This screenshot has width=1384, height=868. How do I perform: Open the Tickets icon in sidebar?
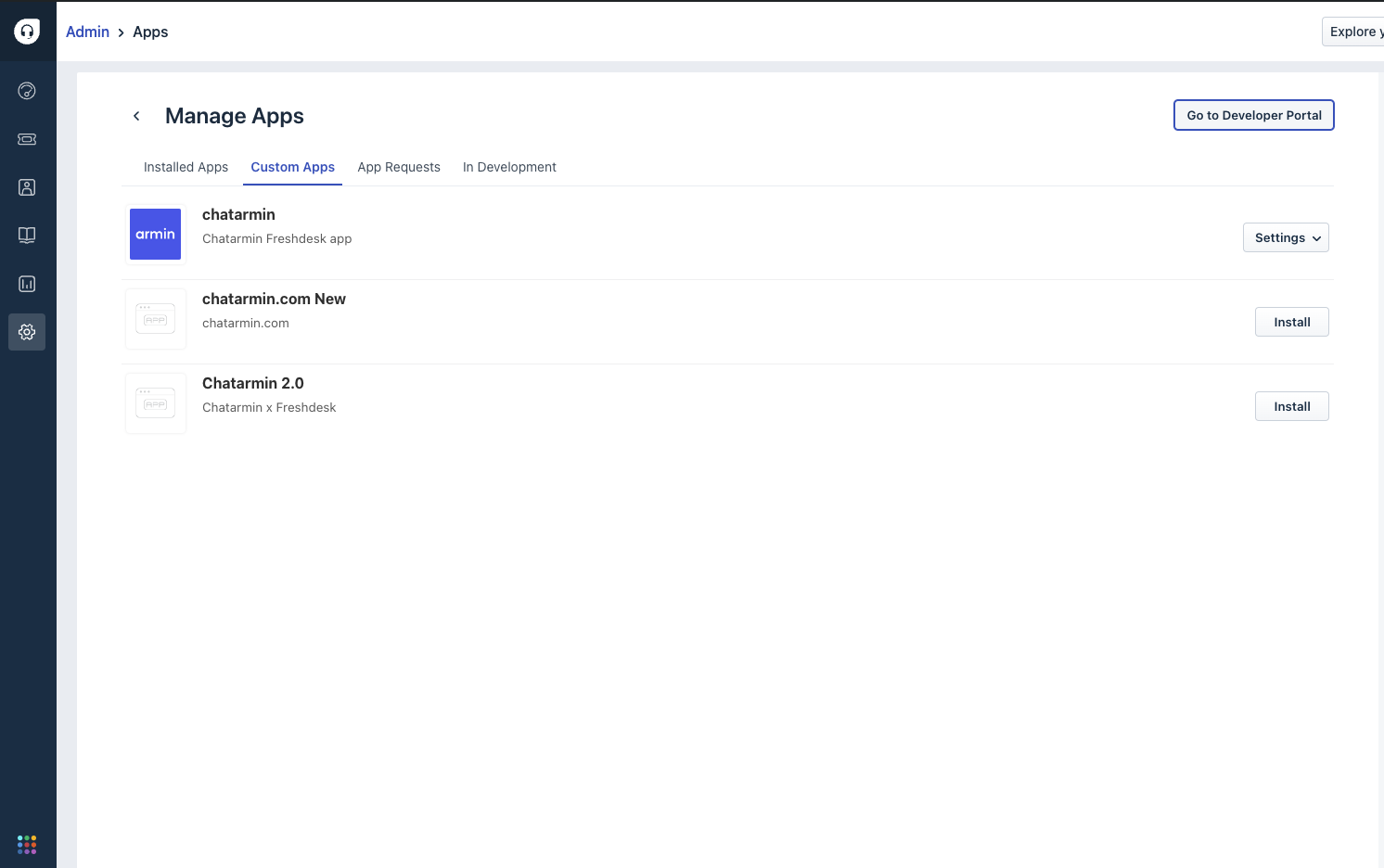(x=27, y=139)
